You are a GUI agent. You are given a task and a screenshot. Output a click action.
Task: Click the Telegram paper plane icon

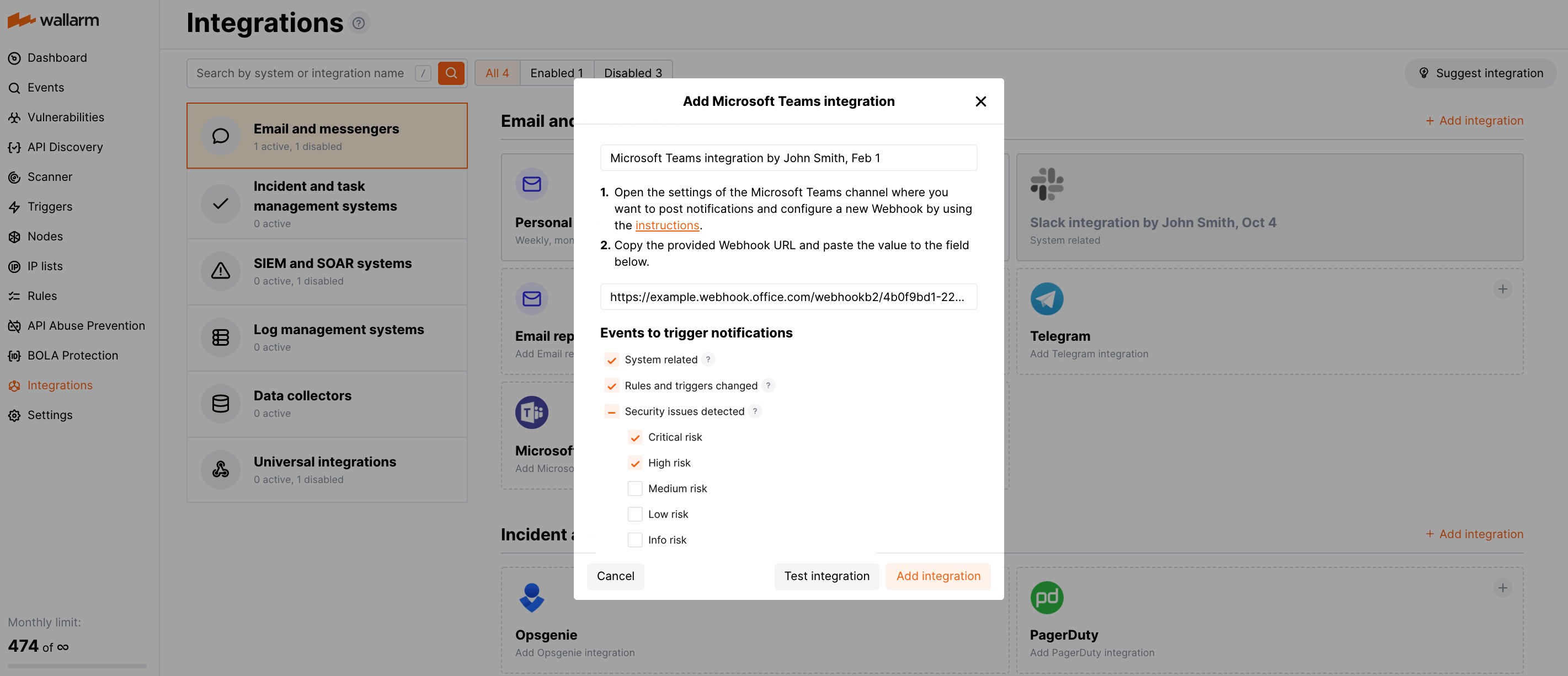pyautogui.click(x=1047, y=299)
